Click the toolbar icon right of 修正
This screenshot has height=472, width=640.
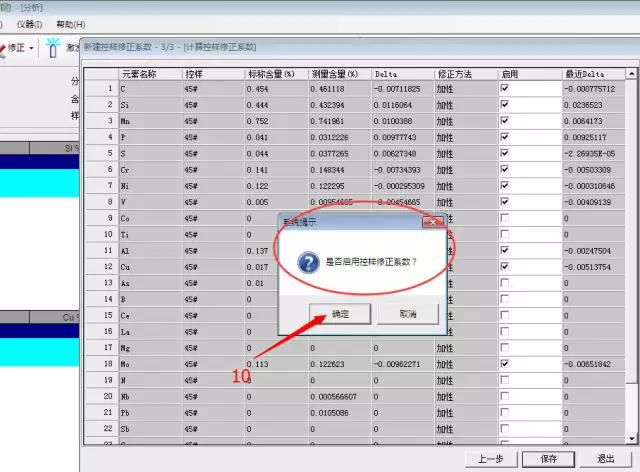tap(52, 48)
